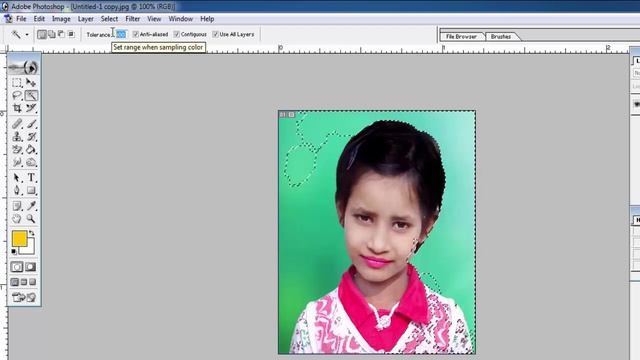Click the slice badge at image corner

coord(287,115)
